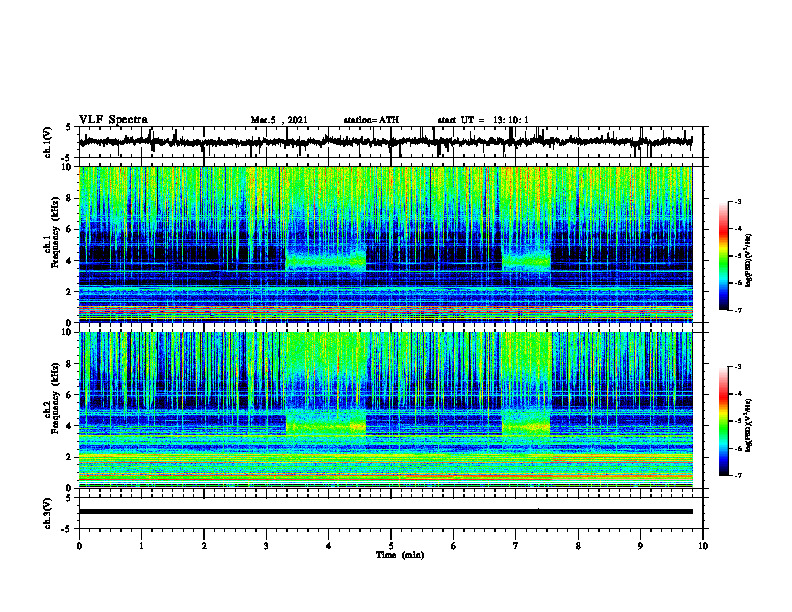
Task: Click the '4' kHz tick on ch.1 spectrogram
Action: tap(71, 261)
